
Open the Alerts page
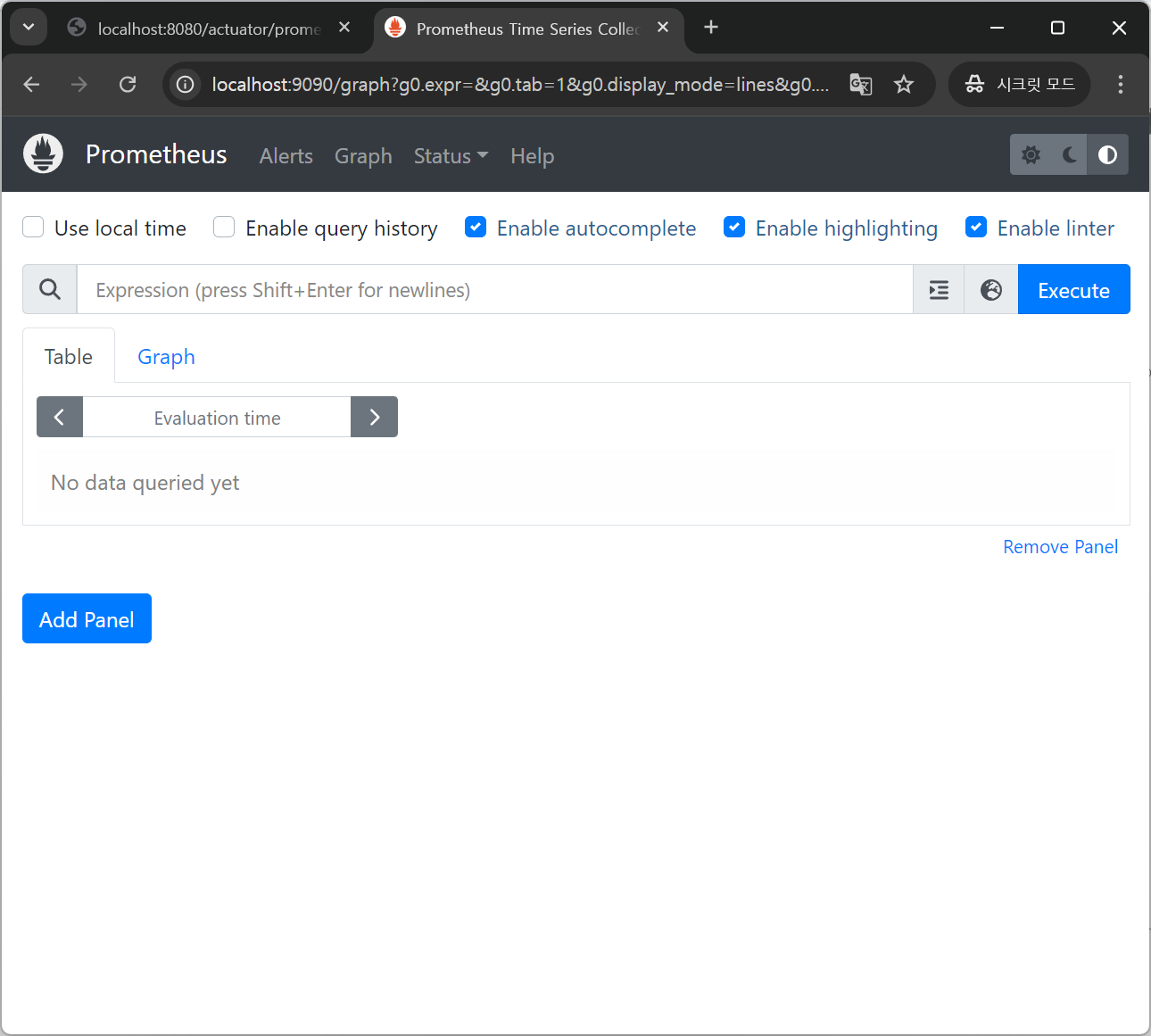pyautogui.click(x=286, y=155)
